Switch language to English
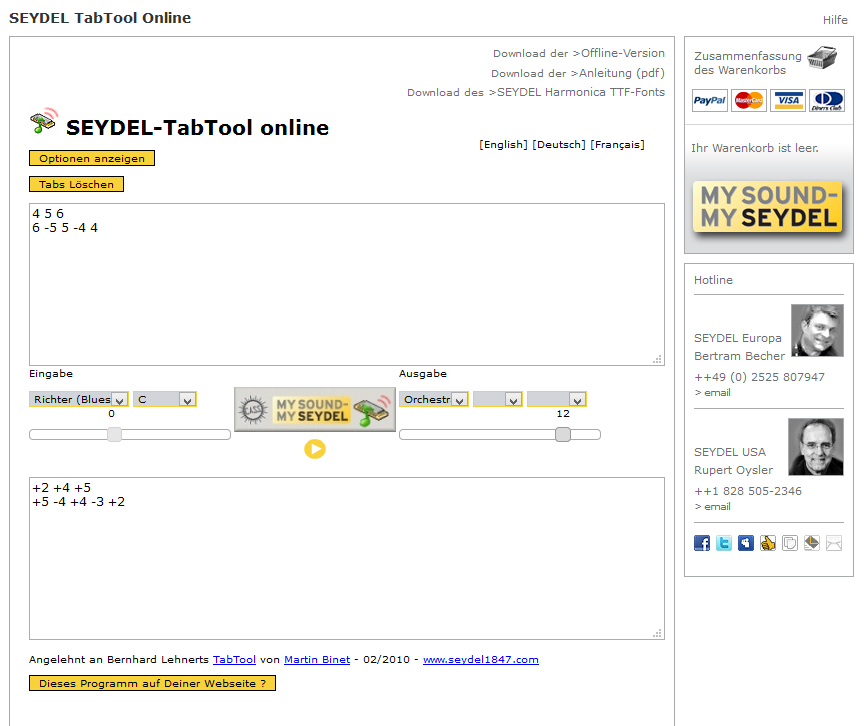 (503, 145)
